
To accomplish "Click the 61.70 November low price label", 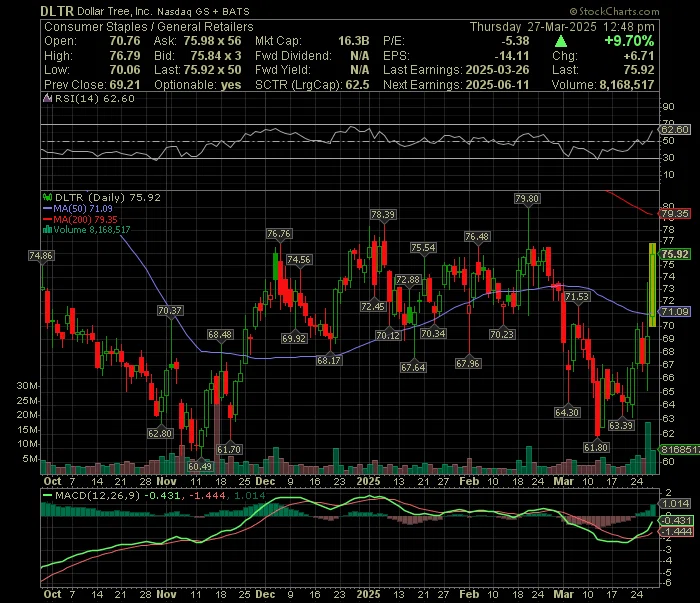I will tap(229, 449).
